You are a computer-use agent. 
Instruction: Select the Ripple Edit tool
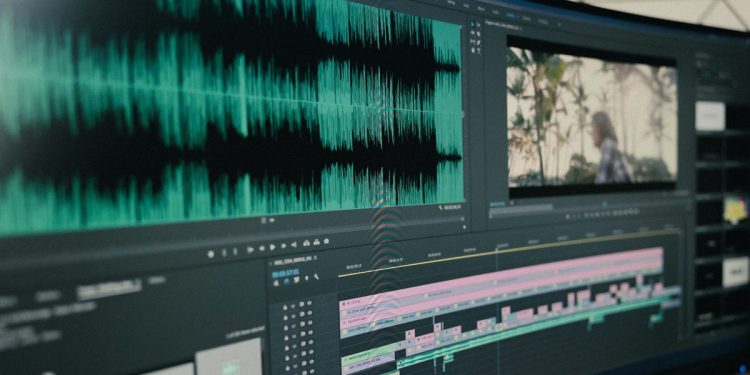[473, 33]
